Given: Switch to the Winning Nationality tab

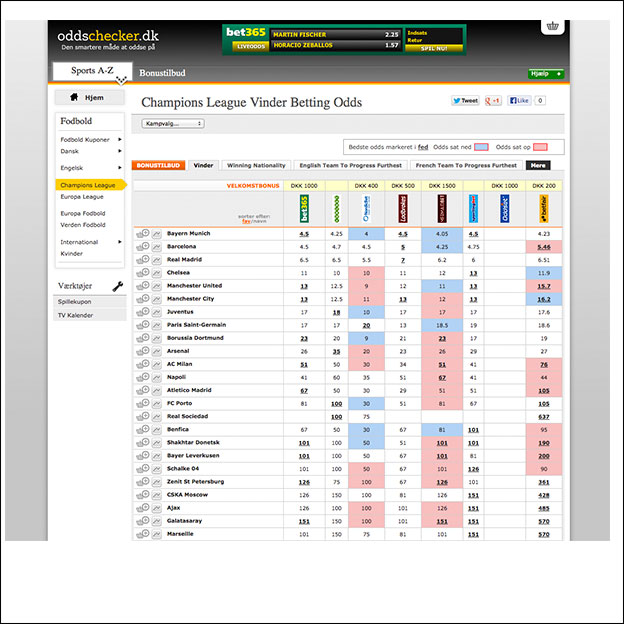Looking at the screenshot, I should click(256, 165).
